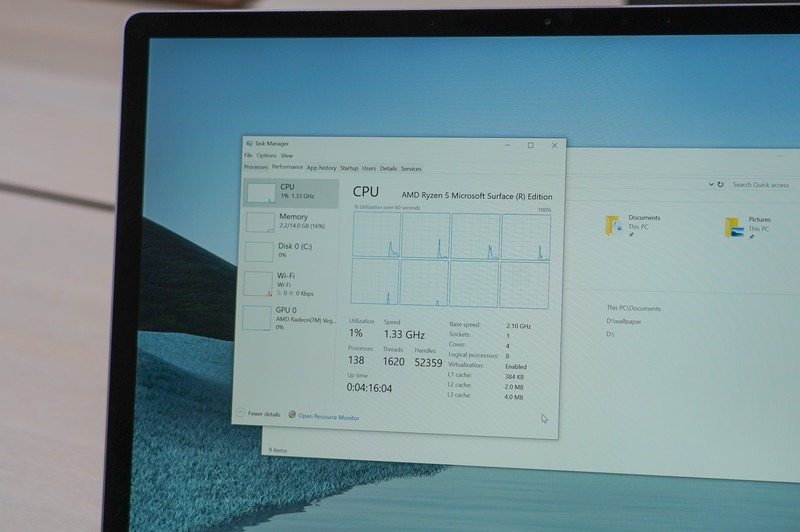Minimize the Task Manager window
The width and height of the screenshot is (800, 532).
[x=508, y=145]
